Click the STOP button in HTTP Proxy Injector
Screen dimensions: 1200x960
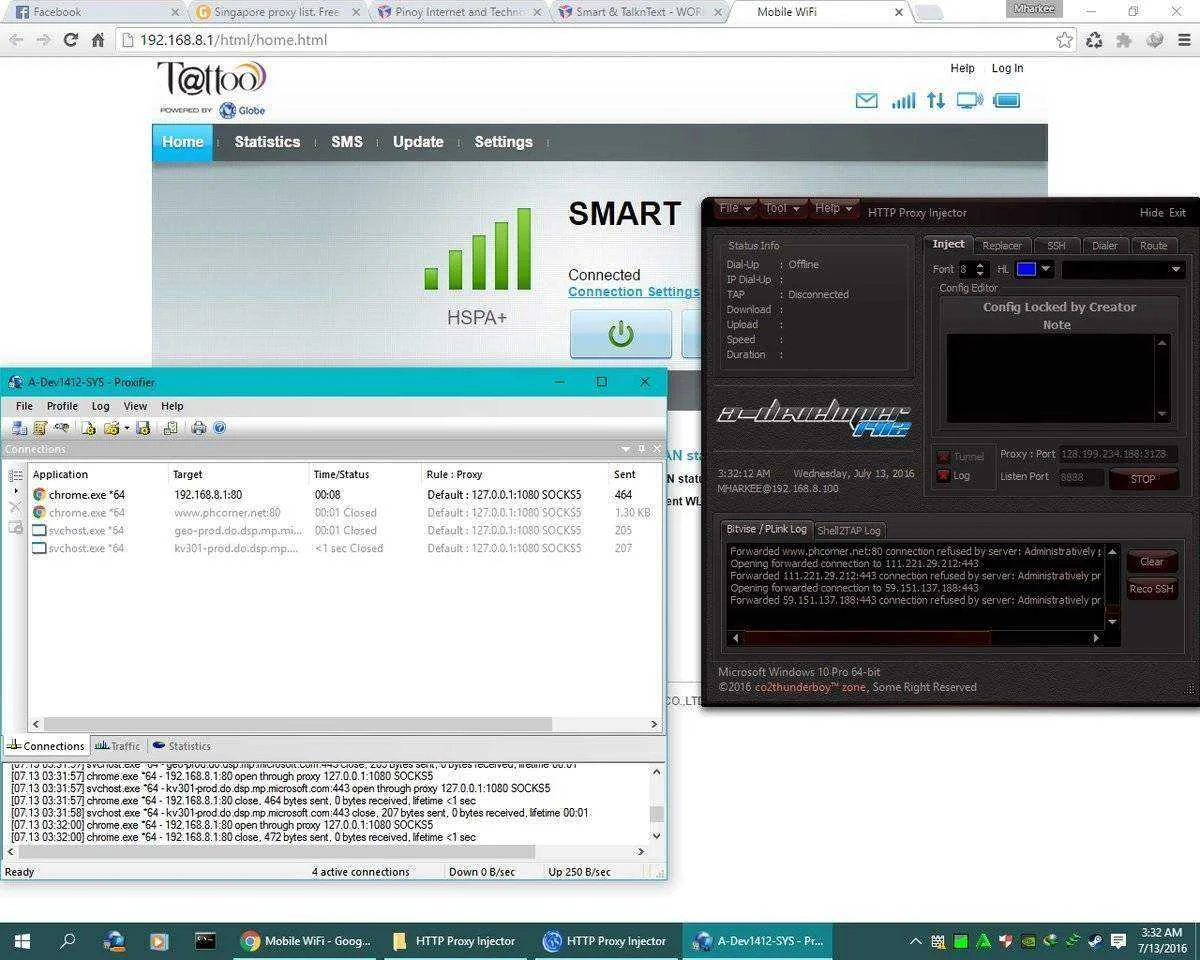click(x=1142, y=479)
